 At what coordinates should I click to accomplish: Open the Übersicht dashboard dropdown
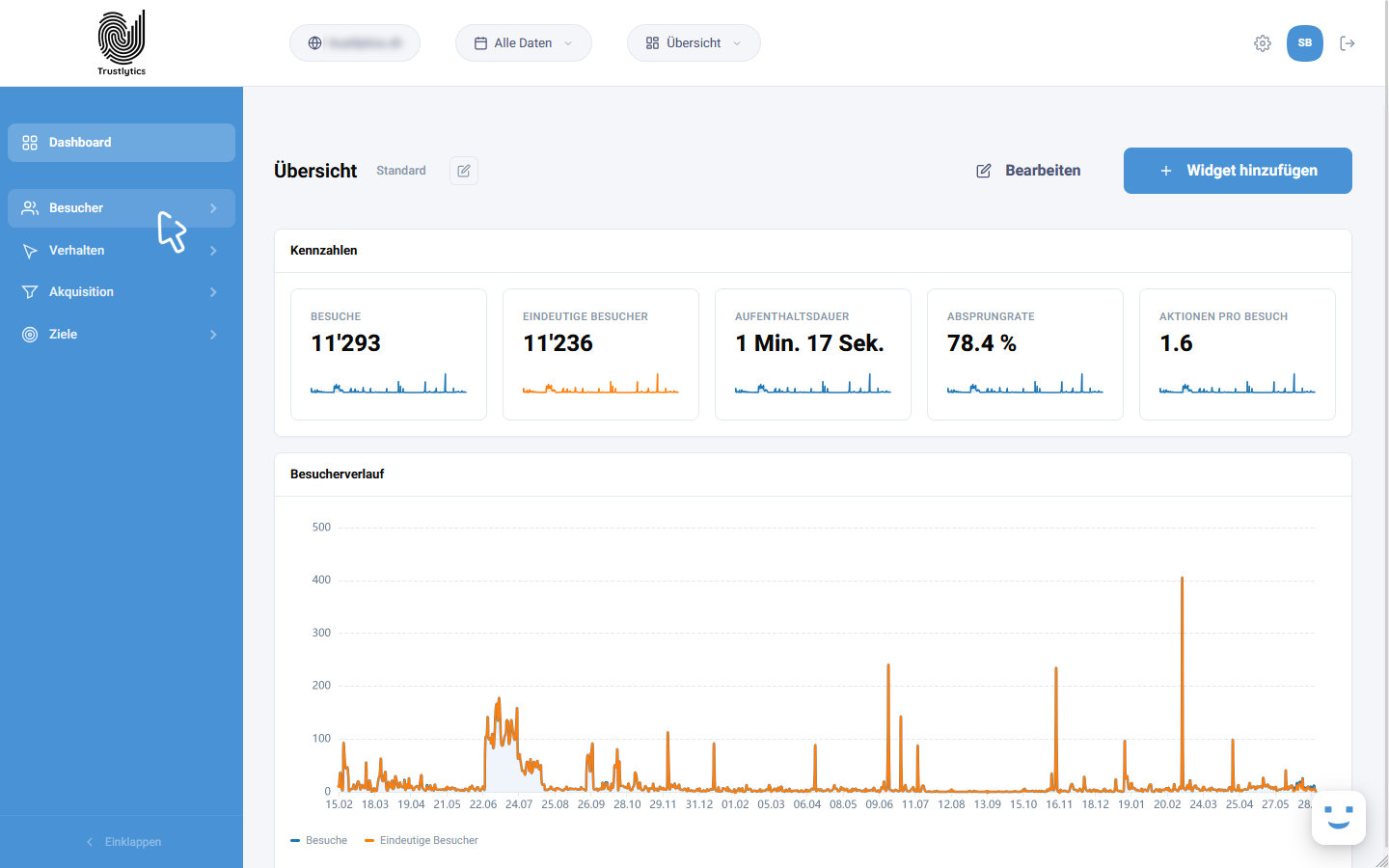(x=694, y=43)
